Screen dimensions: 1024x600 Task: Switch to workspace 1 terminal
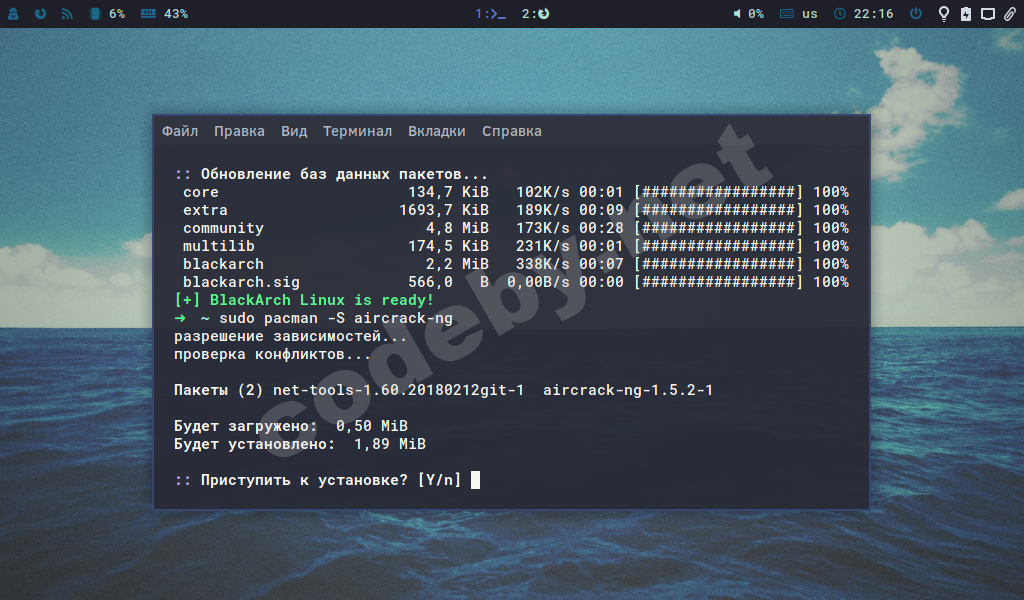(490, 14)
